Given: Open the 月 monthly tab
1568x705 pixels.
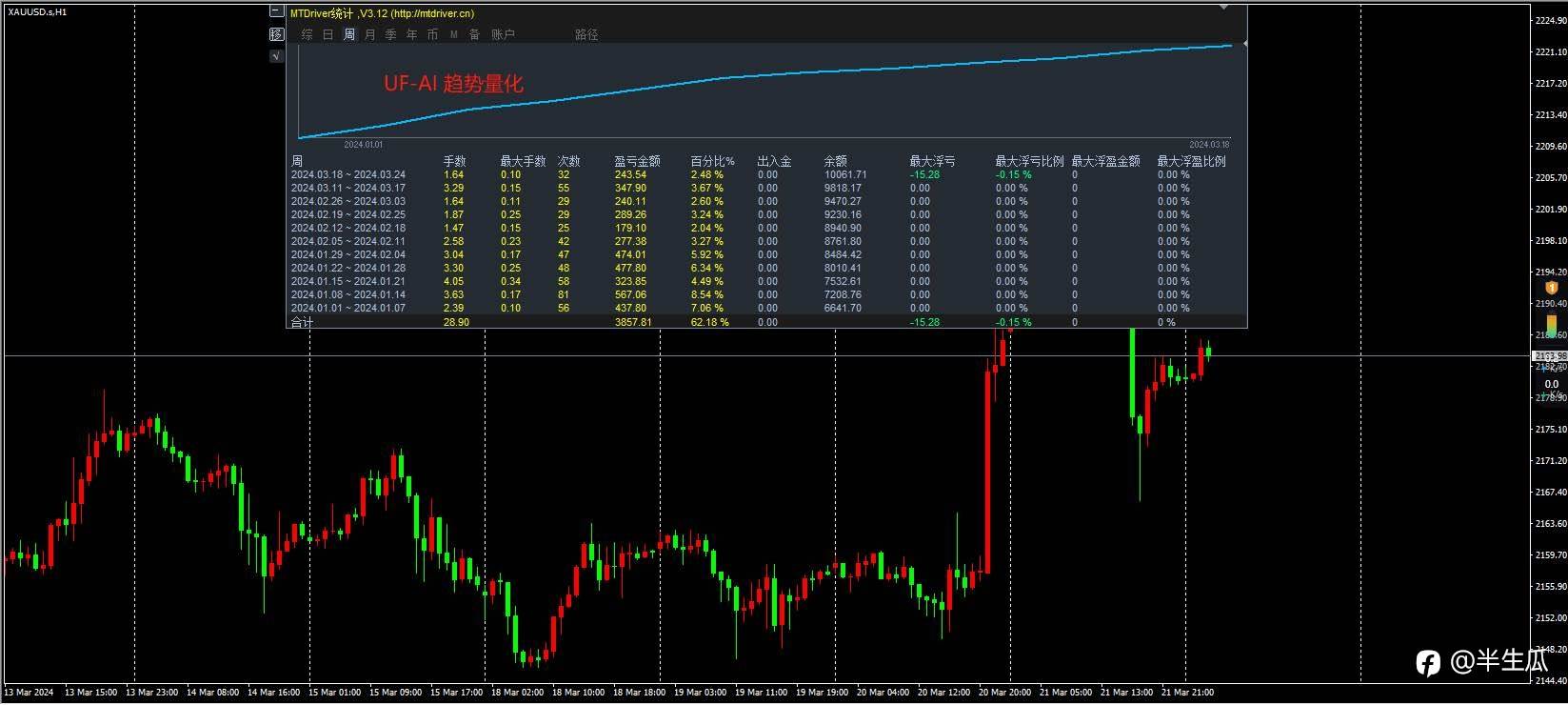Looking at the screenshot, I should pyautogui.click(x=370, y=34).
